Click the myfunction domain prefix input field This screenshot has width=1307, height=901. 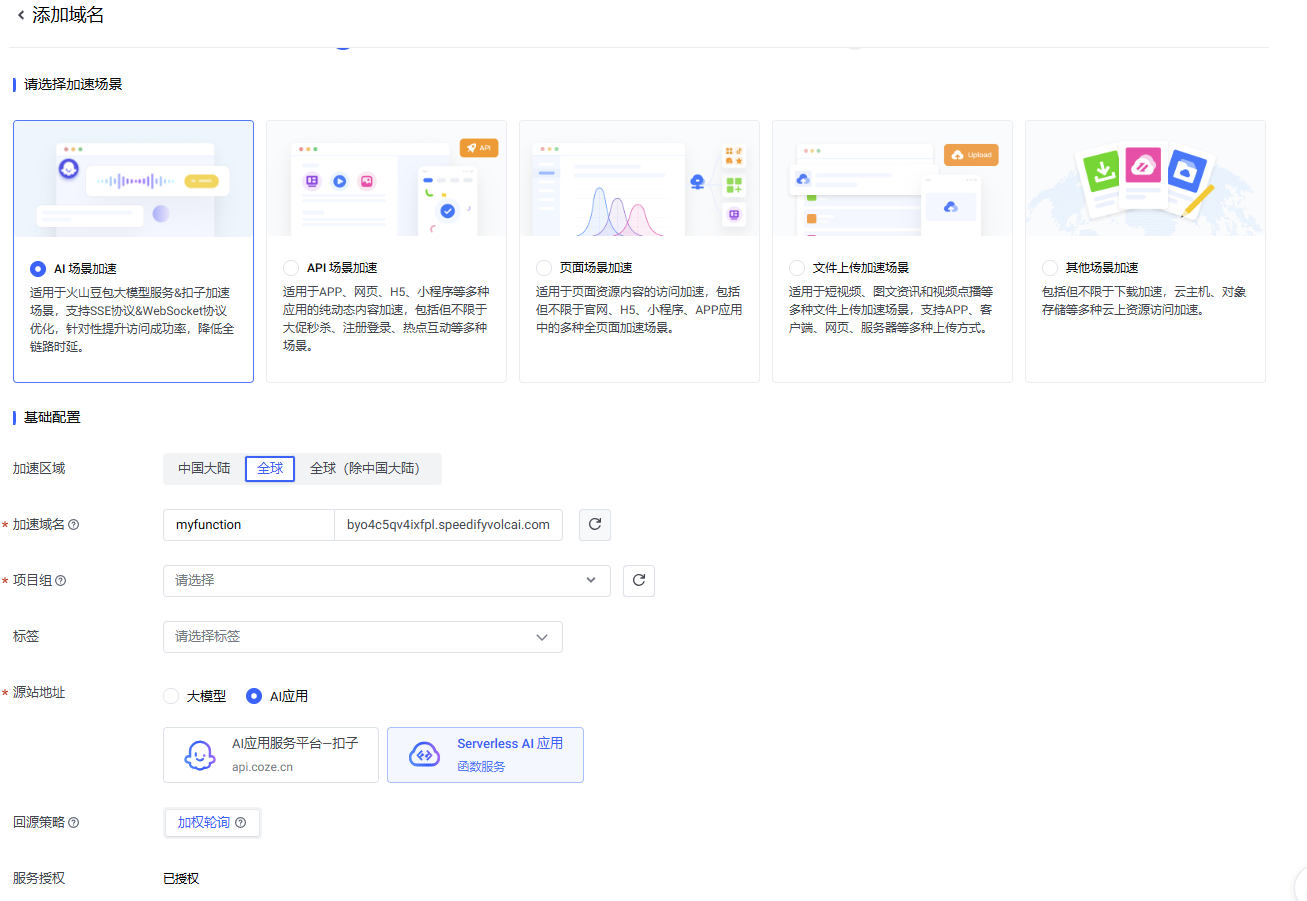click(248, 525)
